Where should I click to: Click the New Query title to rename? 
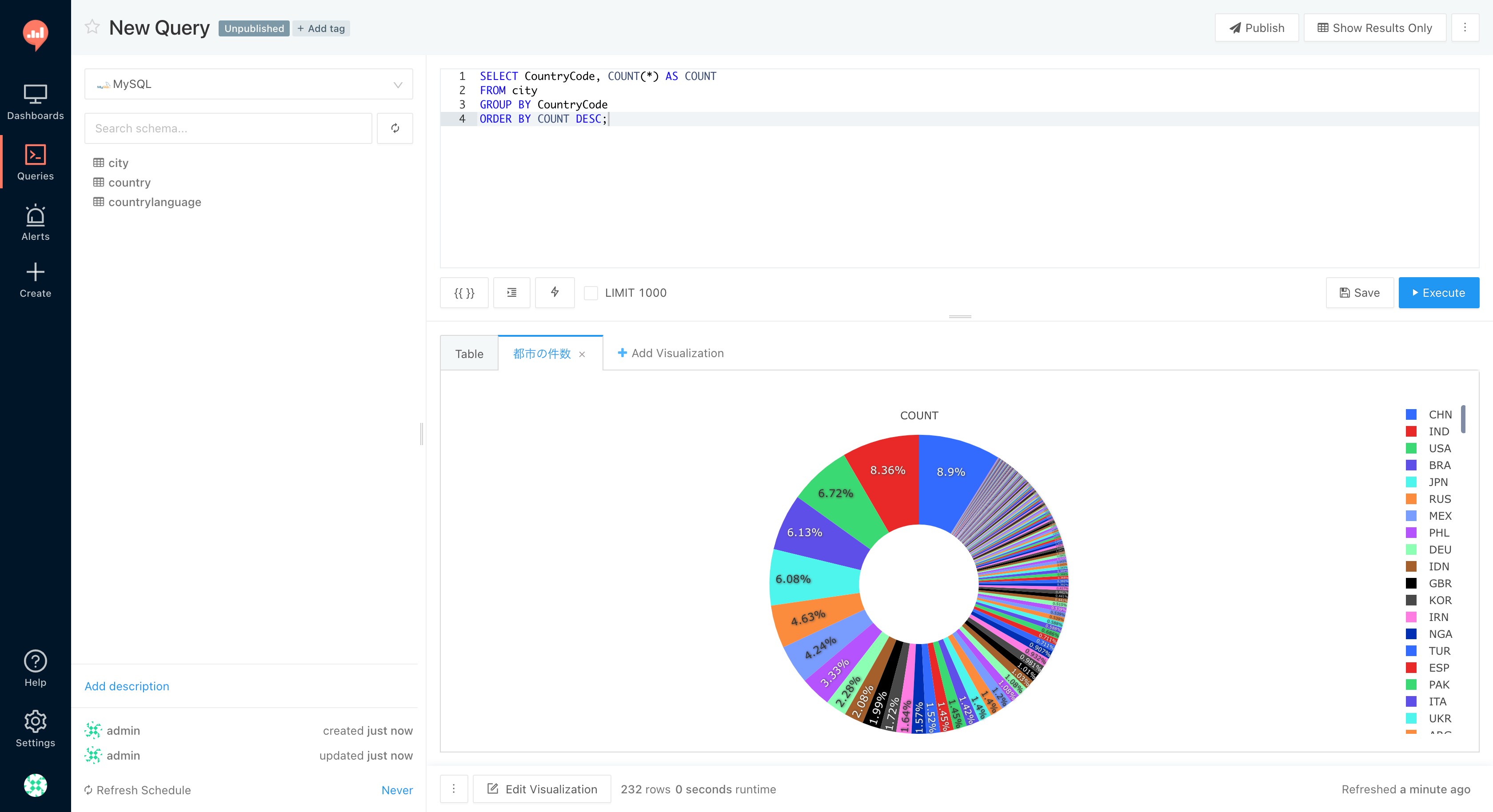pyautogui.click(x=160, y=28)
